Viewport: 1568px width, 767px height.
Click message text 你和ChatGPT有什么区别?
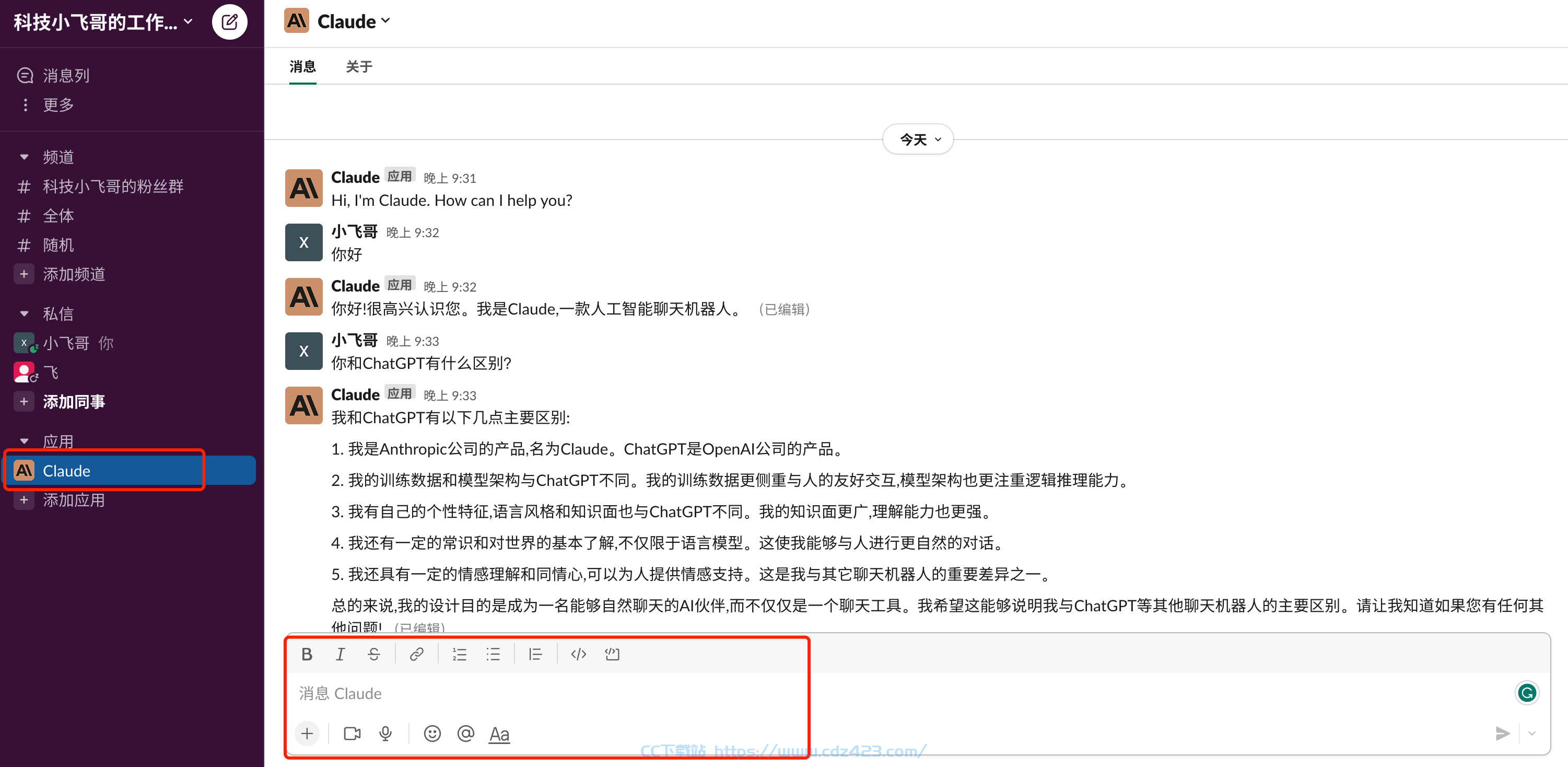(x=421, y=364)
